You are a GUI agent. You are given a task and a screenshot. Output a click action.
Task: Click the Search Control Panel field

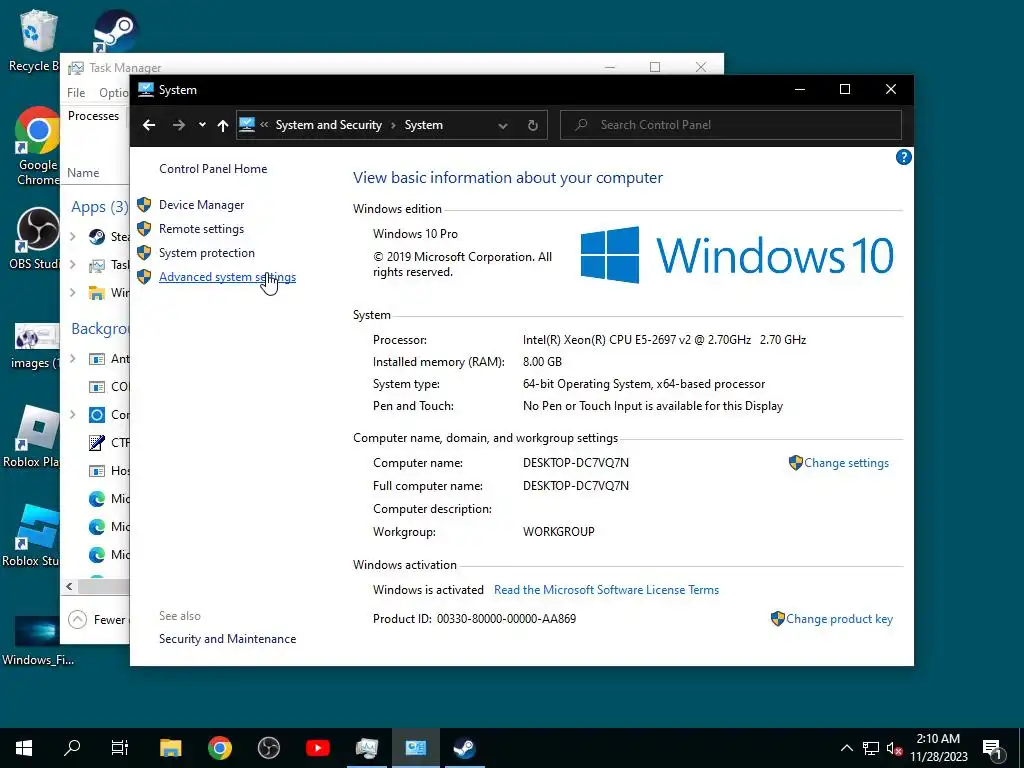click(731, 125)
